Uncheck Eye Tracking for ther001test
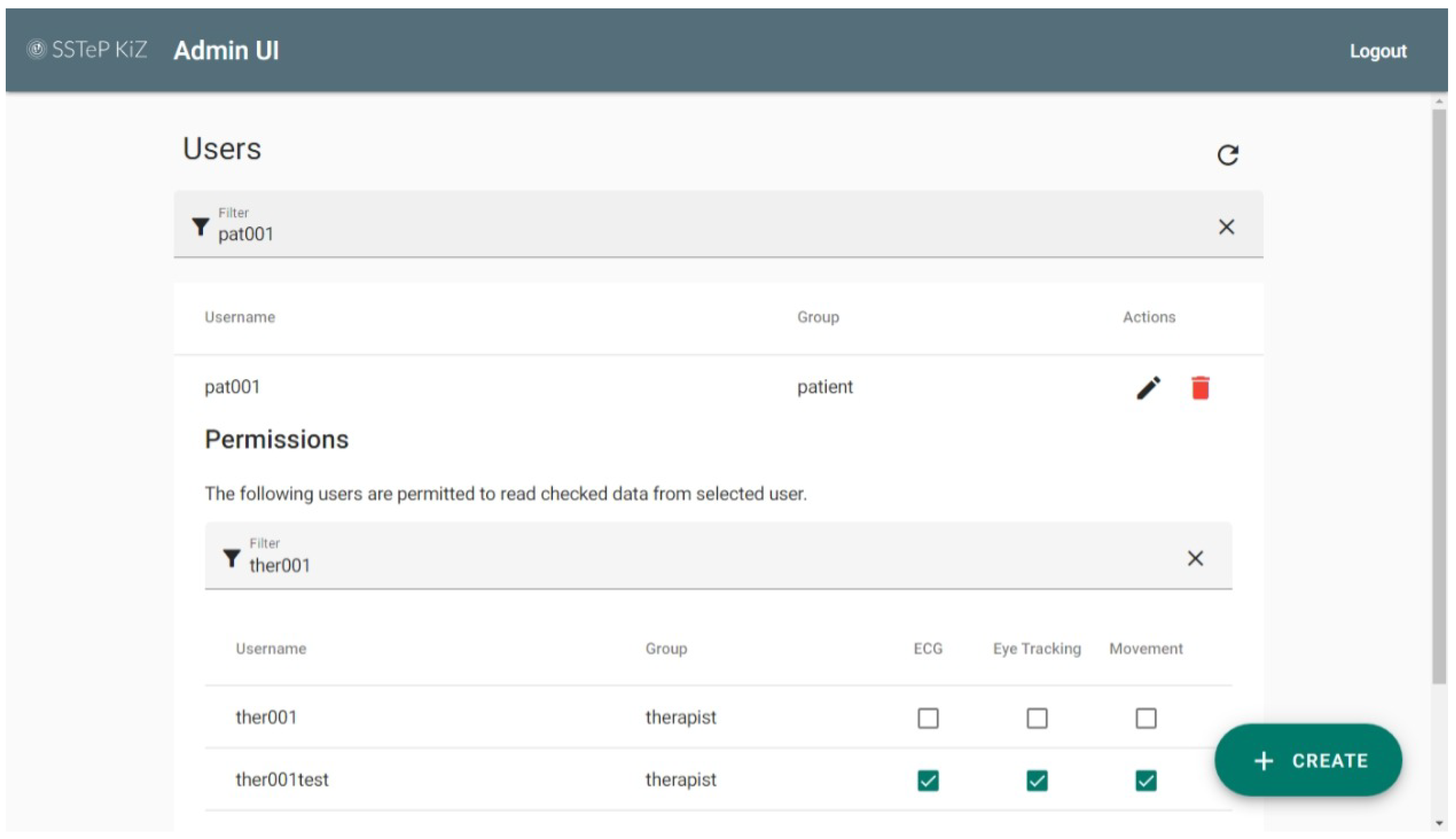The height and width of the screenshot is (839, 1456). click(1036, 780)
